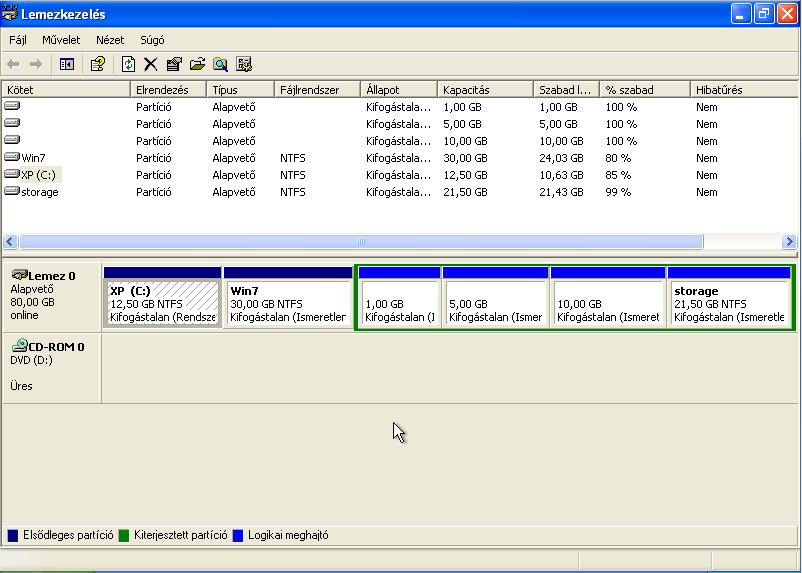
Task: Click the horizontal scrollbar right arrow
Action: tap(789, 241)
